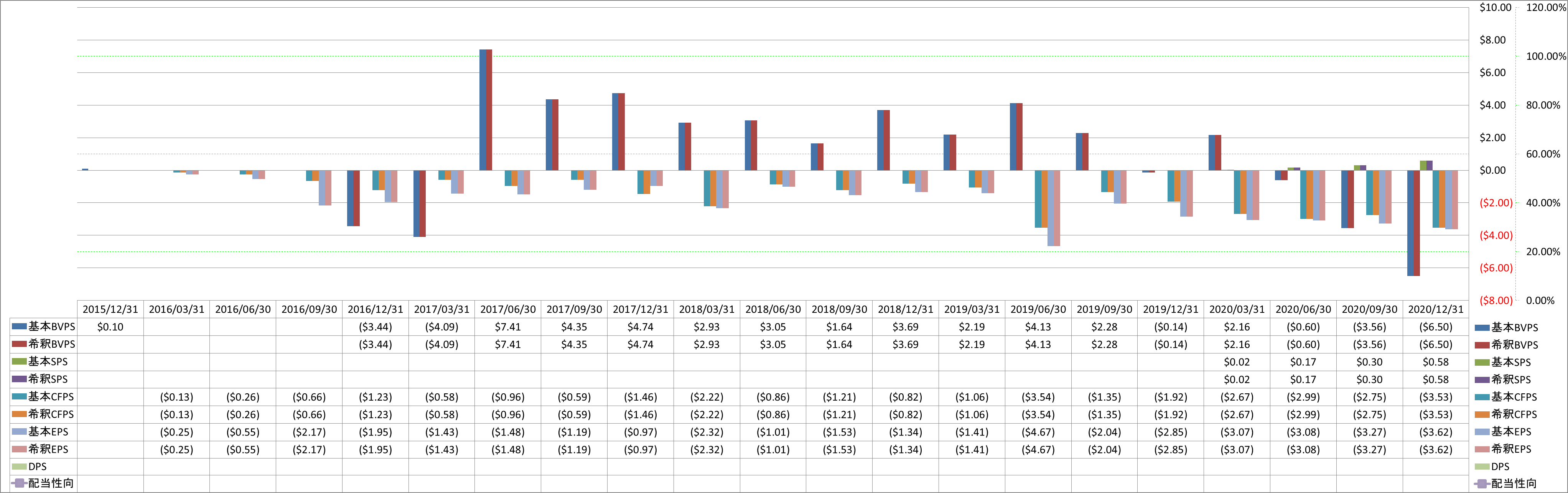The image size is (1568, 493).
Task: Select the 2017/12/31 column header
Action: tap(640, 309)
